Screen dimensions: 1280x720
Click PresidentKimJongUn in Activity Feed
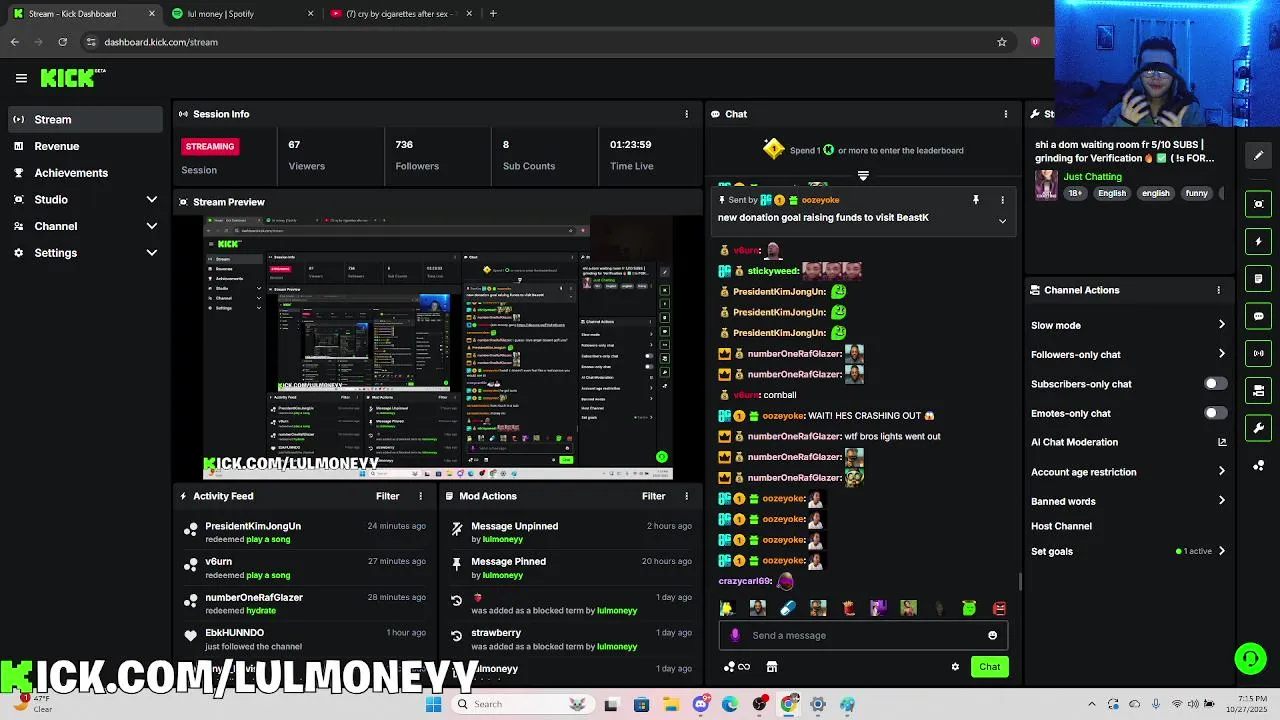click(253, 526)
